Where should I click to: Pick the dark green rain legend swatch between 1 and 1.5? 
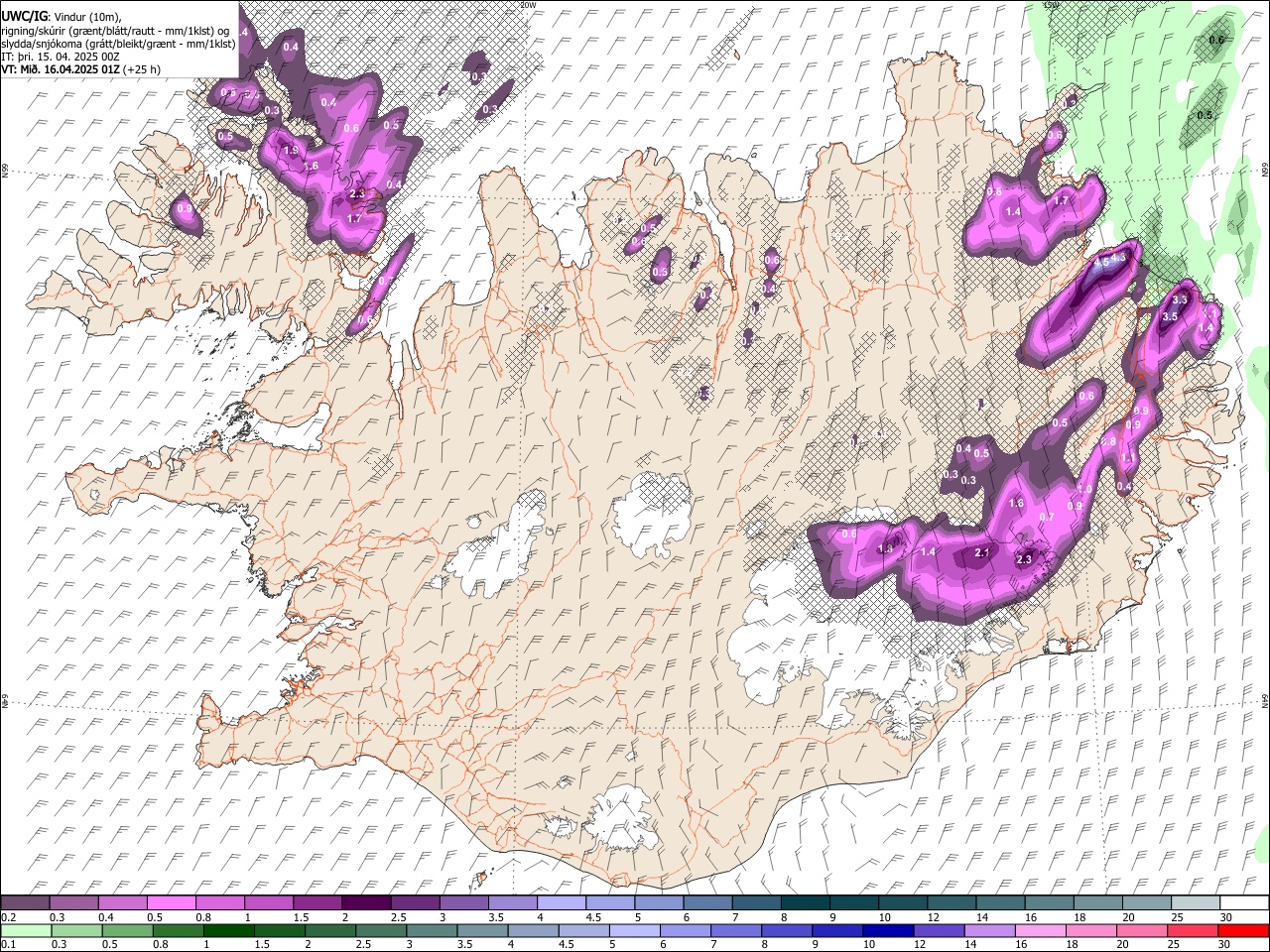coord(229,931)
